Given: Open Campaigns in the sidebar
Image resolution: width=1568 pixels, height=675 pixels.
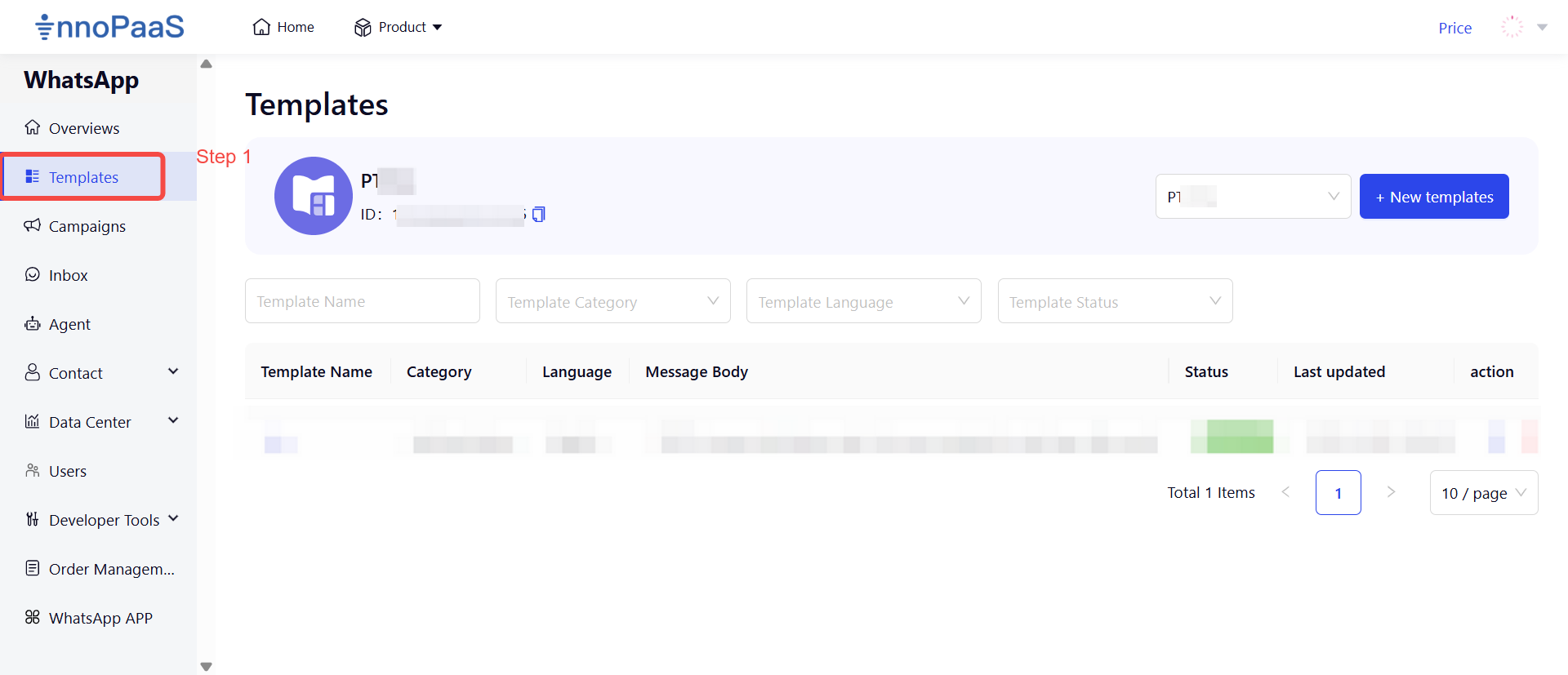Looking at the screenshot, I should [x=98, y=226].
